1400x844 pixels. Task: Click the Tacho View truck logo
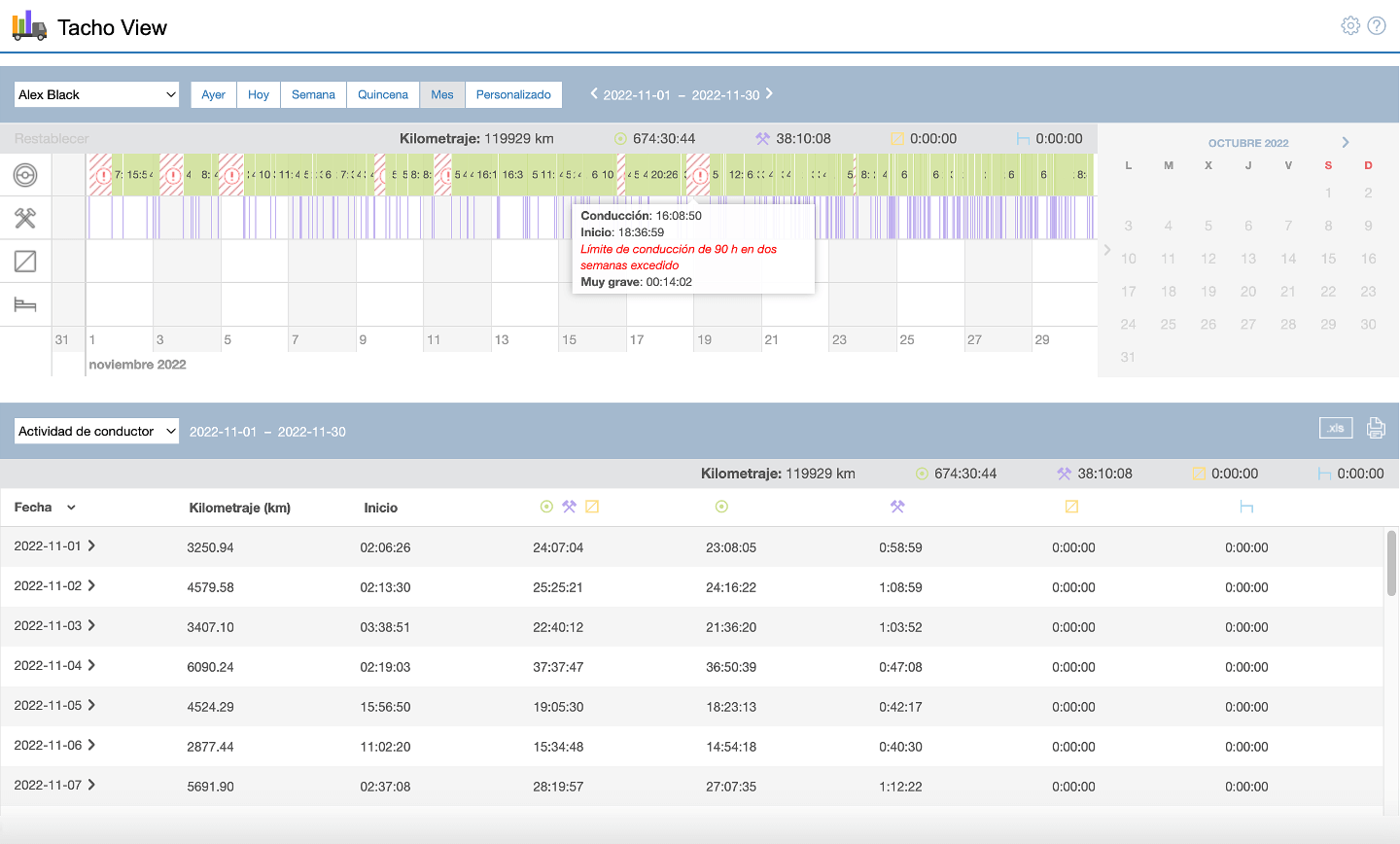click(29, 26)
